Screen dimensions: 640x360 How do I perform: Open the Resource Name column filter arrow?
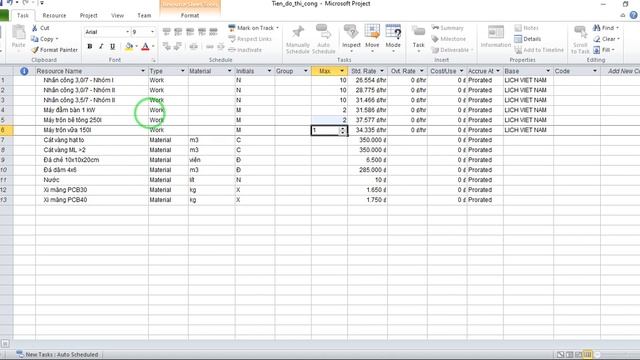pos(143,71)
